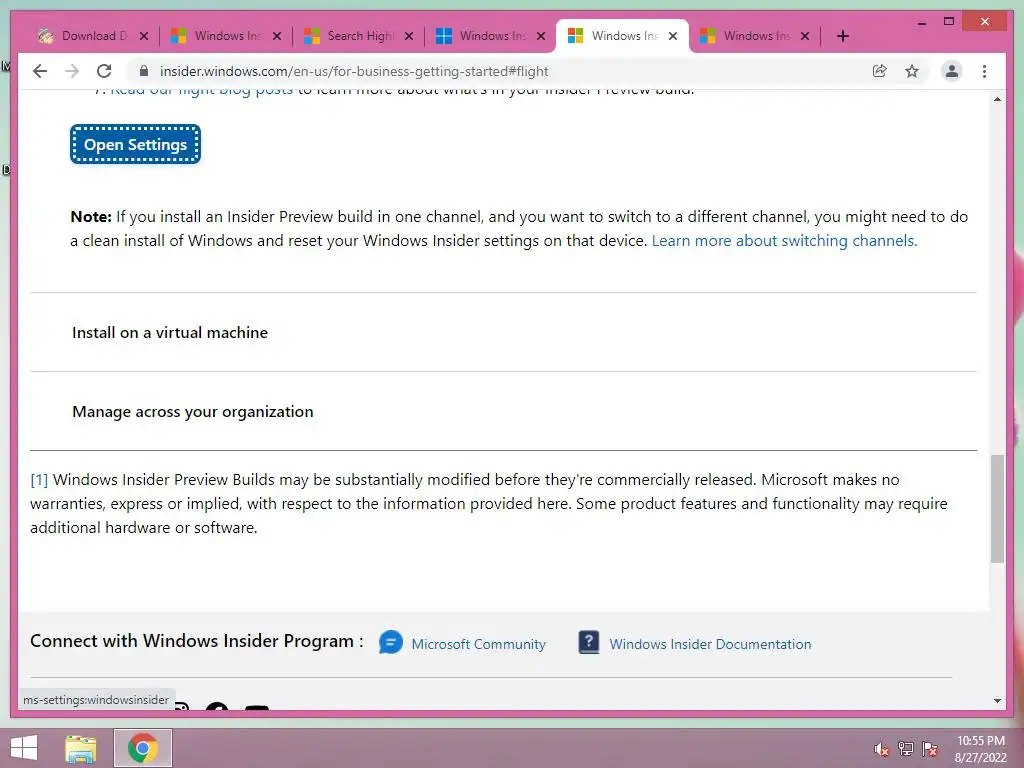
Task: Close the active Windows Insider tab
Action: point(673,36)
